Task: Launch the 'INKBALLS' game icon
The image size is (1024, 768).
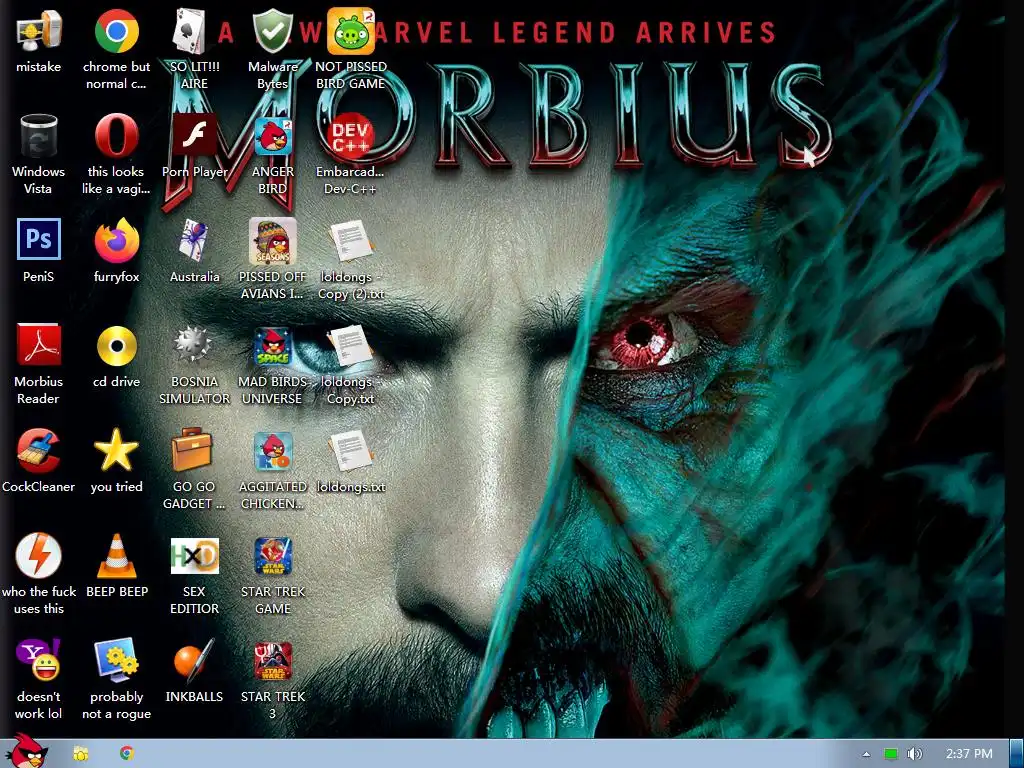Action: pos(194,661)
